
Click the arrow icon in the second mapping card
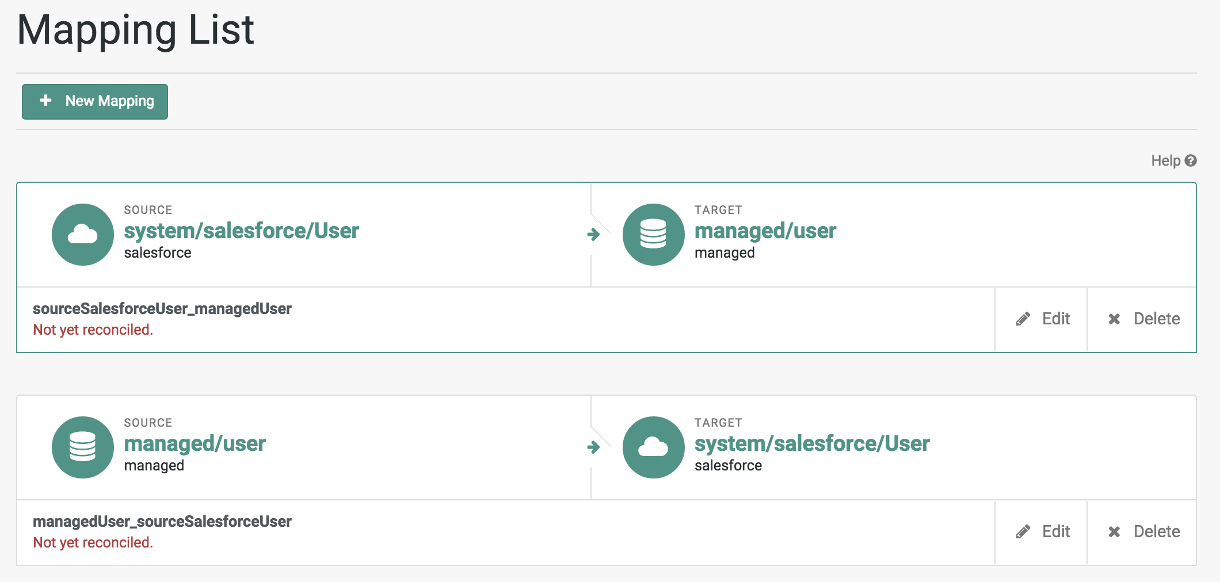pyautogui.click(x=593, y=448)
